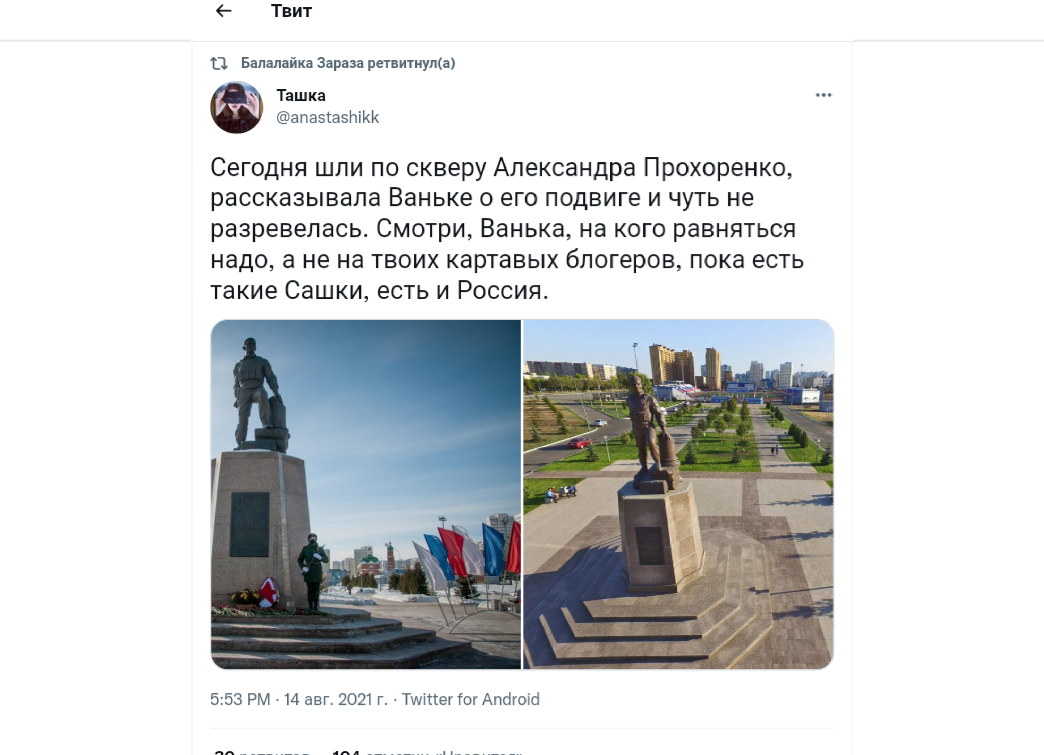Open Балалайка Зараза ретвитнул(а) link

tap(348, 63)
